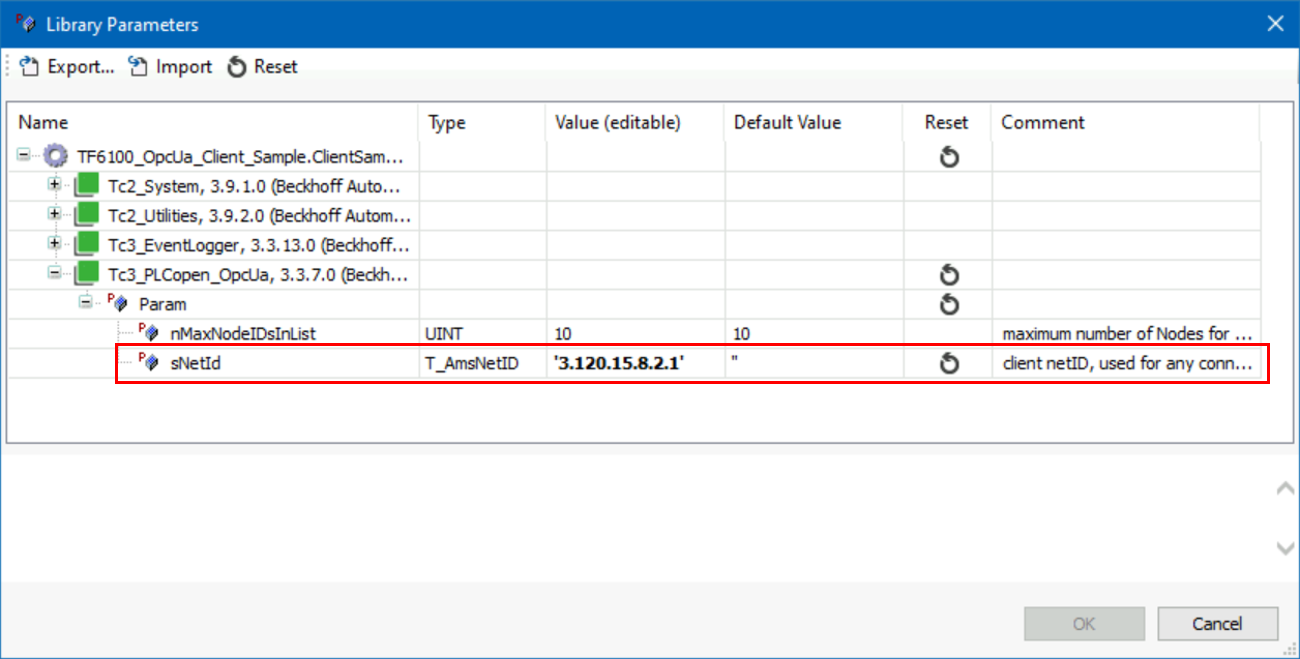The width and height of the screenshot is (1300, 659).
Task: Expand the Tc3_EventLogger library node
Action: (55, 245)
